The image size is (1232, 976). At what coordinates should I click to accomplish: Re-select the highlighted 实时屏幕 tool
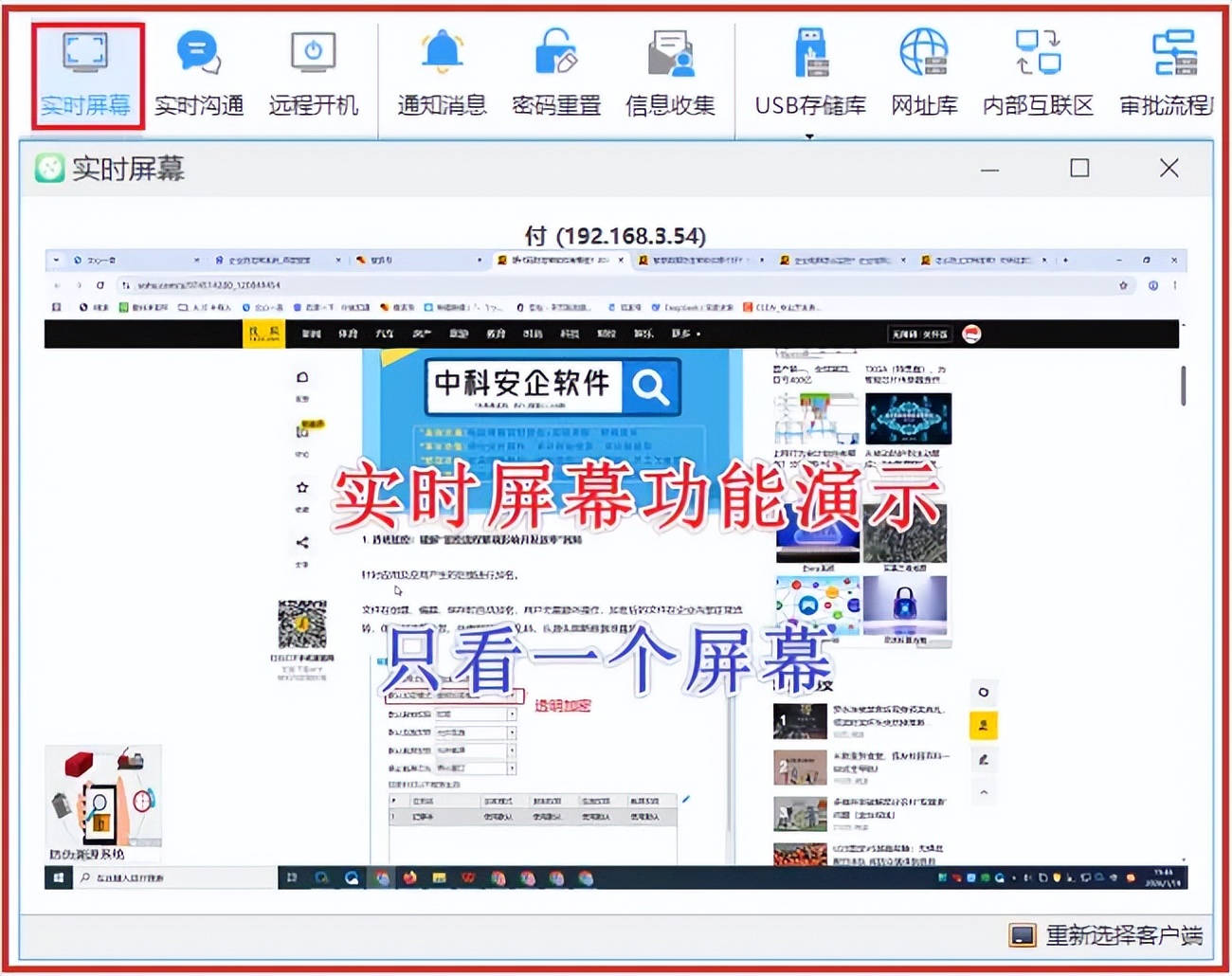pos(85,71)
